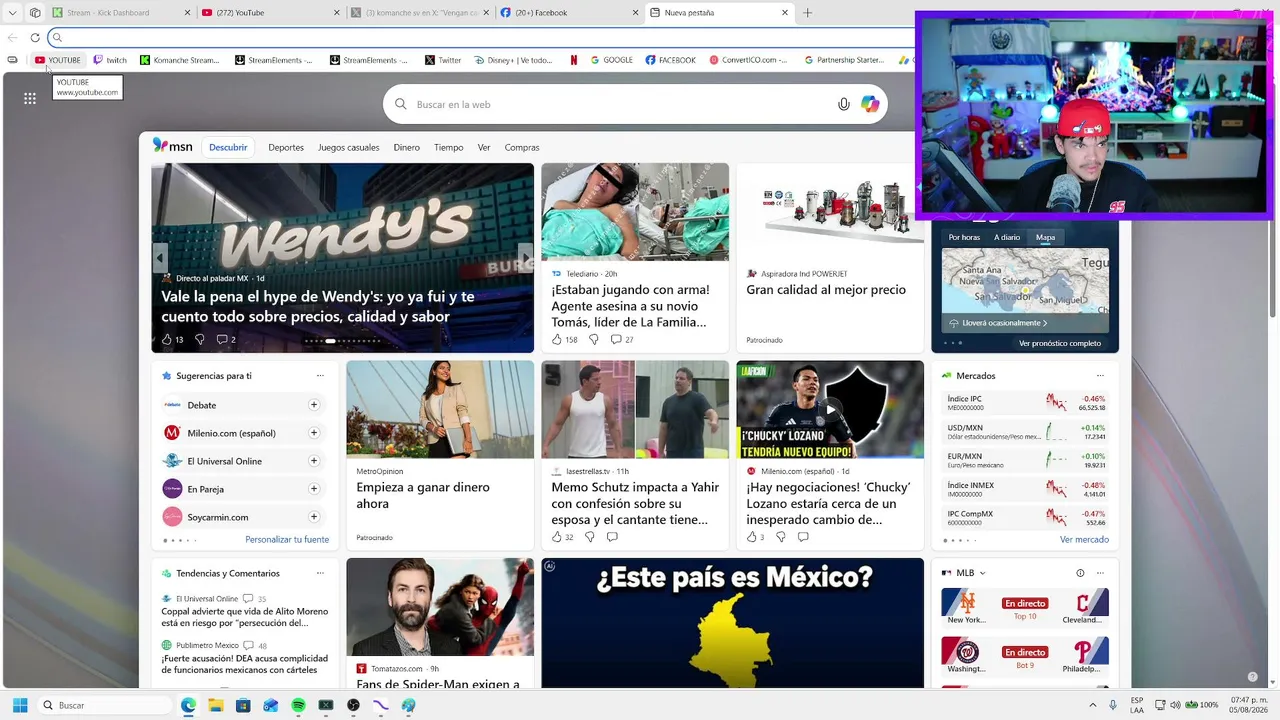Select the Juegos casuales MSN tab
Screen dimensions: 1280x720
pos(349,147)
